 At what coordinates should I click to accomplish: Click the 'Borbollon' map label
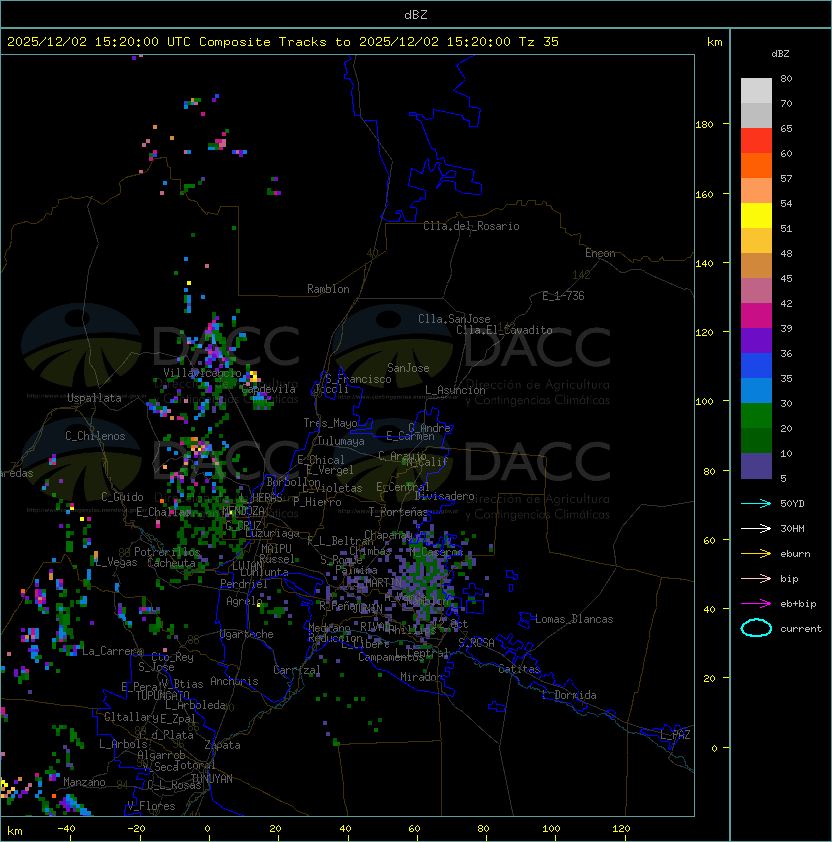(294, 482)
